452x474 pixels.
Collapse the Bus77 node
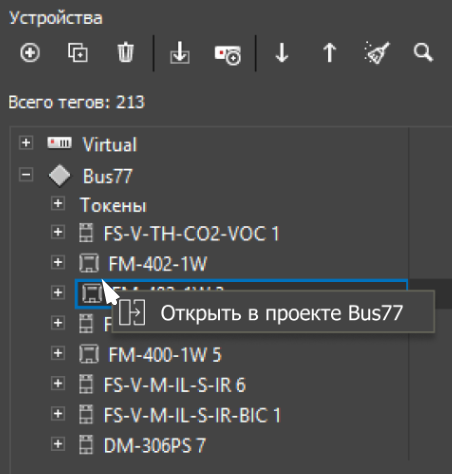click(26, 175)
